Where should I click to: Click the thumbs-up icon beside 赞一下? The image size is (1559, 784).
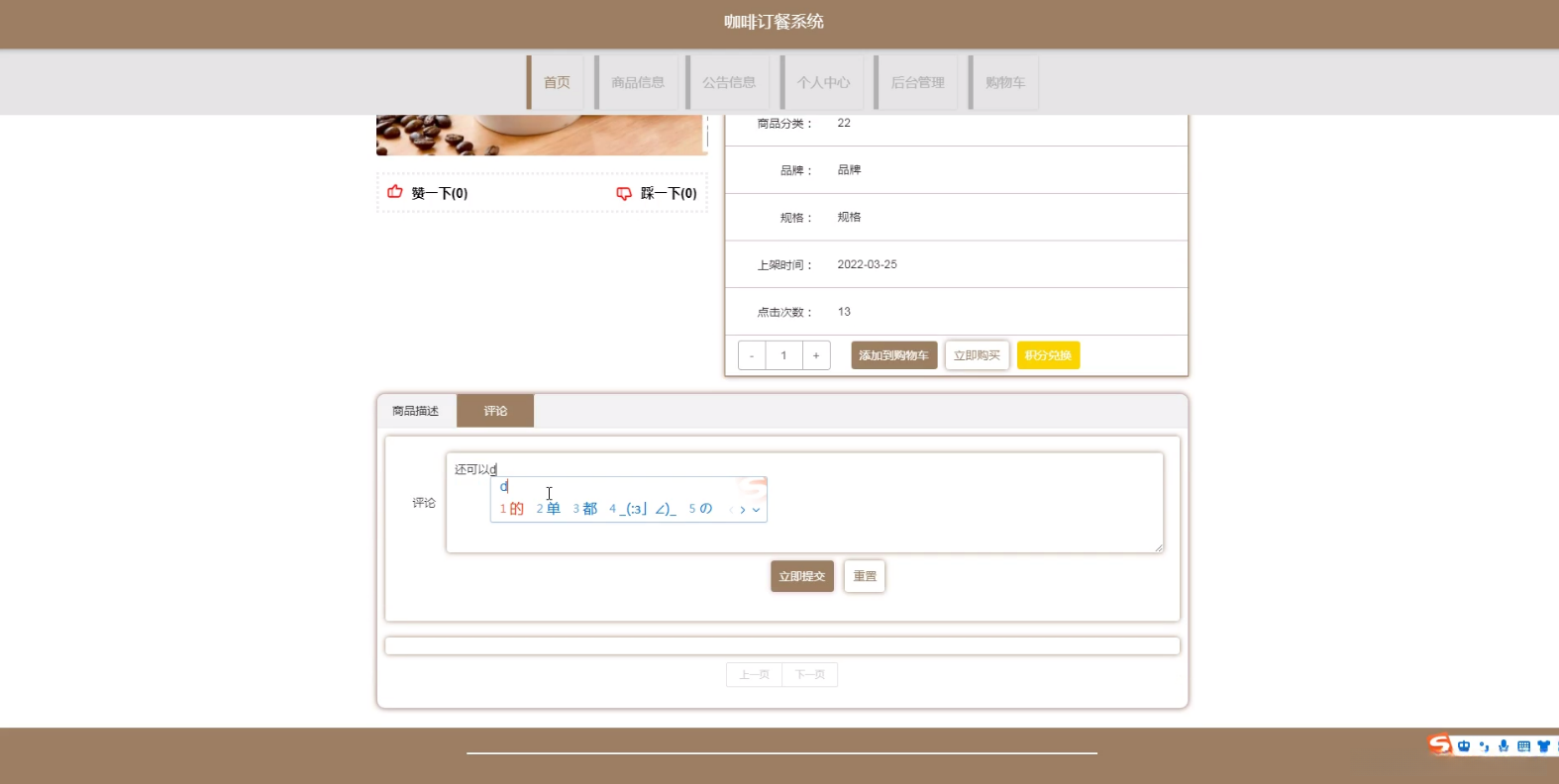(x=395, y=192)
